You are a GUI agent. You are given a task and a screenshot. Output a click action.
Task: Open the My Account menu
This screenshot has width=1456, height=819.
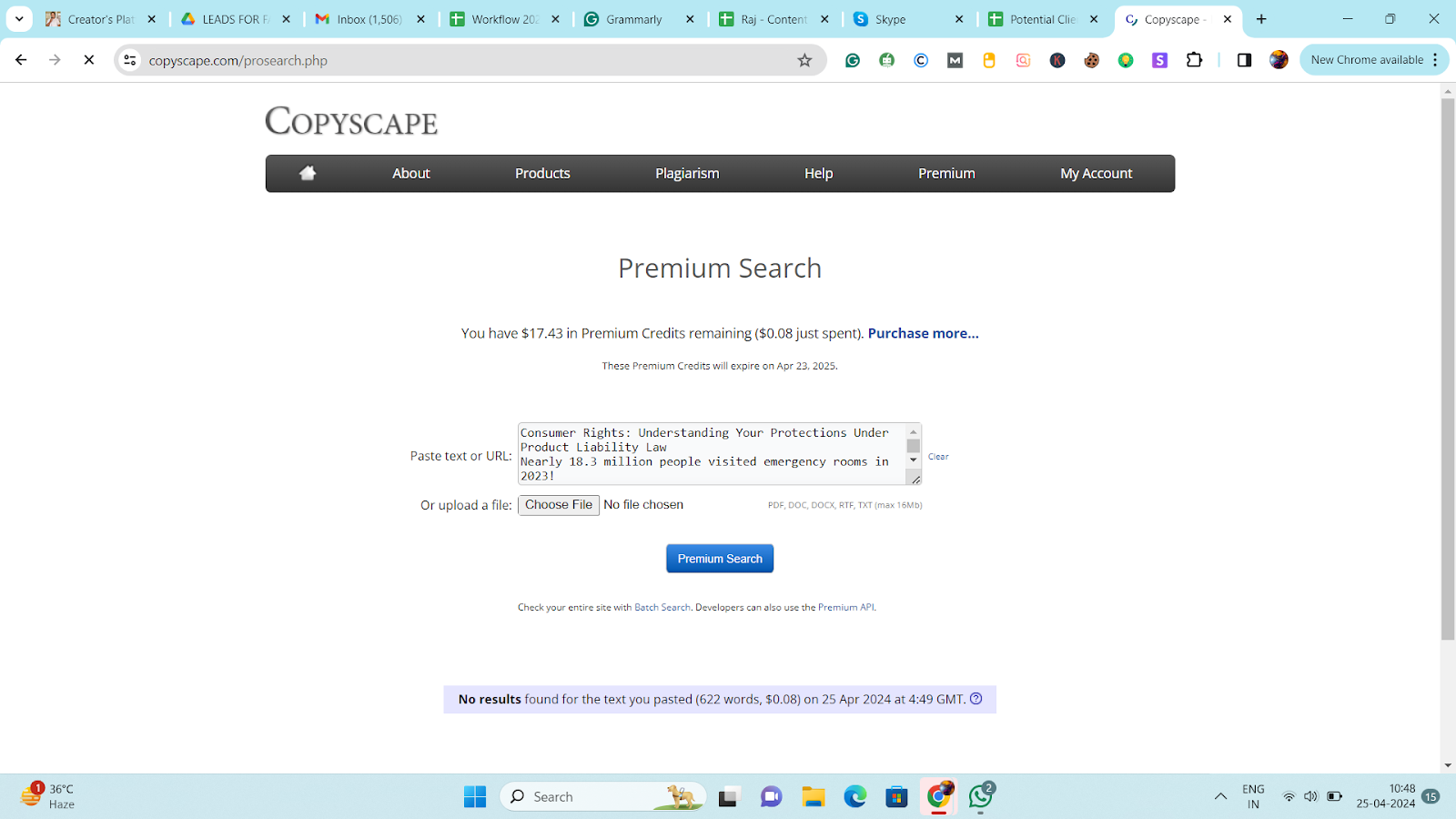(x=1096, y=173)
